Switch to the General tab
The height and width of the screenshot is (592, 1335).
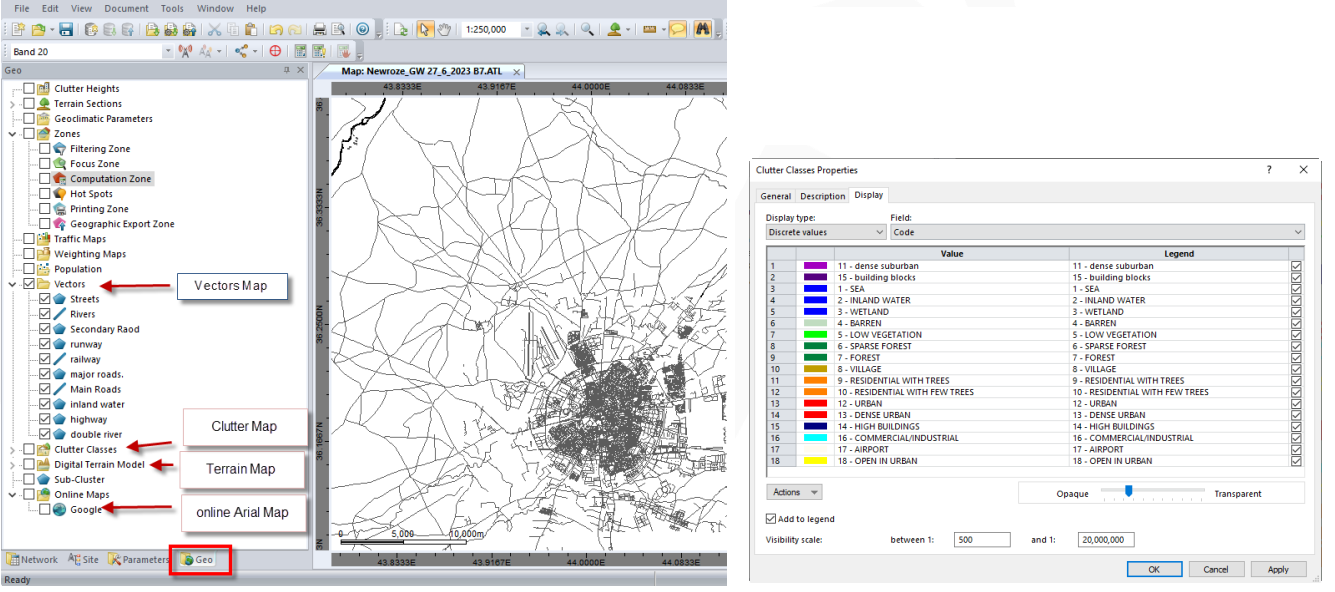tap(775, 196)
